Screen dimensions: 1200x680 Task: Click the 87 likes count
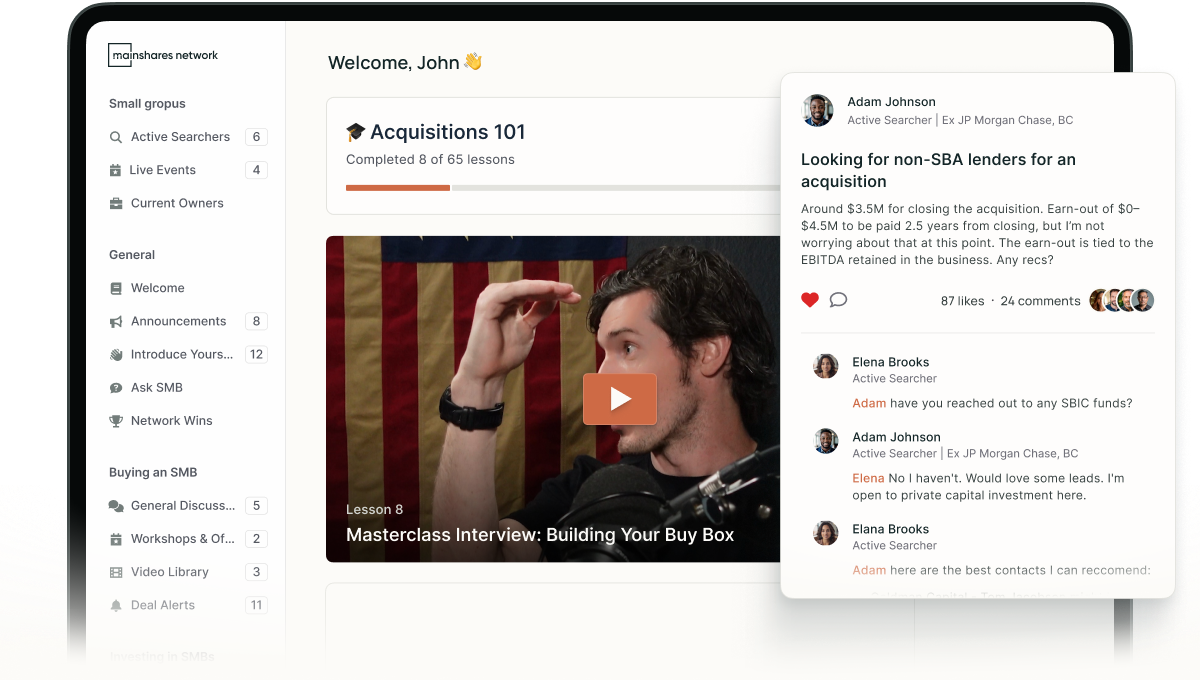(962, 301)
